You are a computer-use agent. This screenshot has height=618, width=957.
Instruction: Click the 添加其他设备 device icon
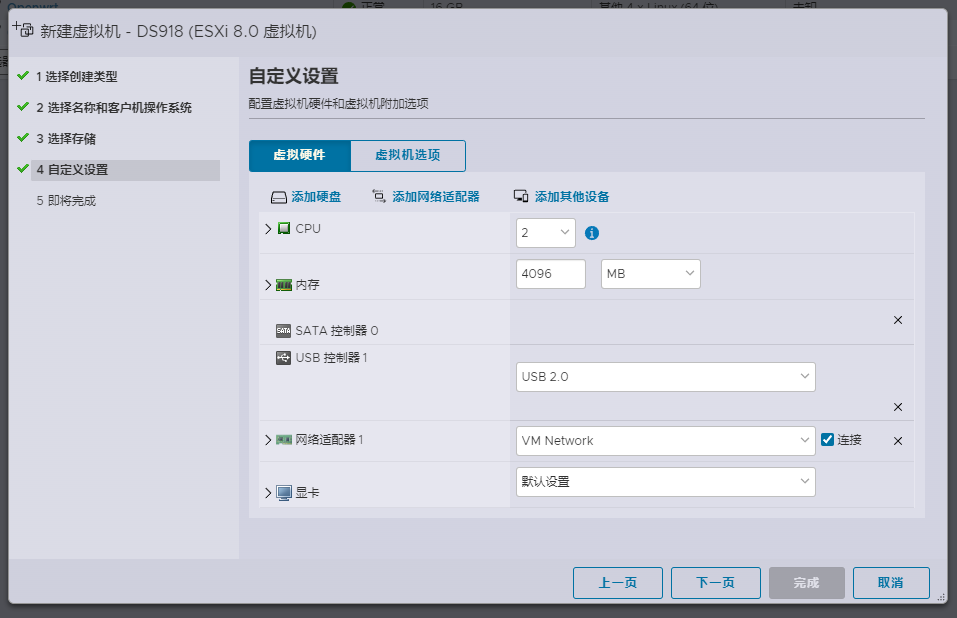(x=521, y=197)
